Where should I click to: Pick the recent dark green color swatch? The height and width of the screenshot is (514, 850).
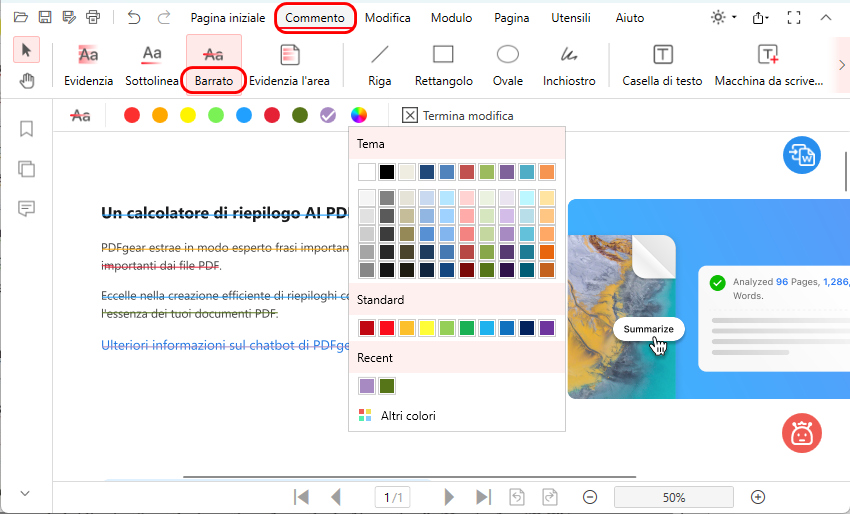click(387, 386)
